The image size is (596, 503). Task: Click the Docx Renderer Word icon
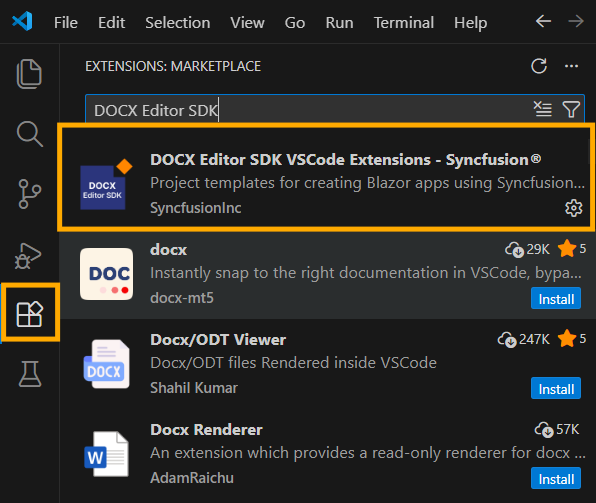coord(106,454)
